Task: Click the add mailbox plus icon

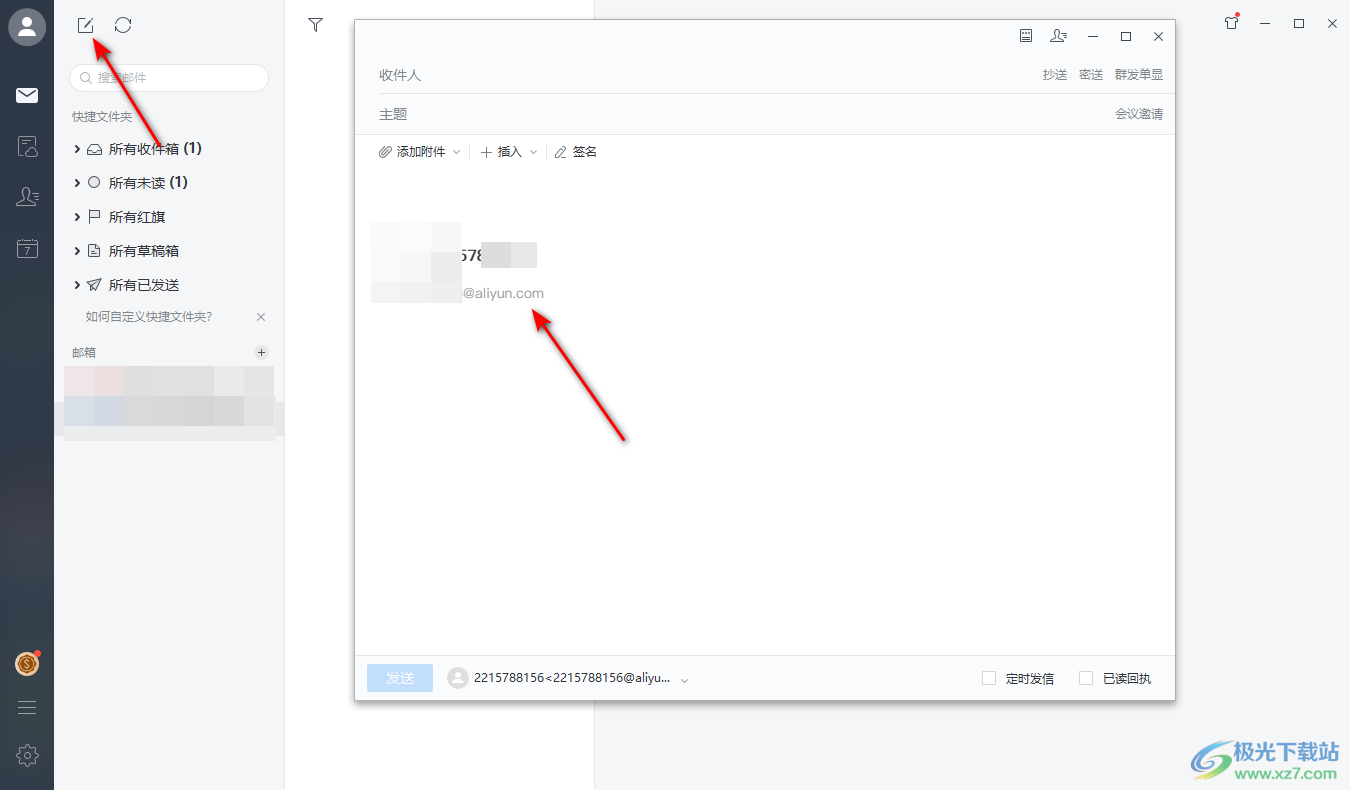Action: coord(261,352)
